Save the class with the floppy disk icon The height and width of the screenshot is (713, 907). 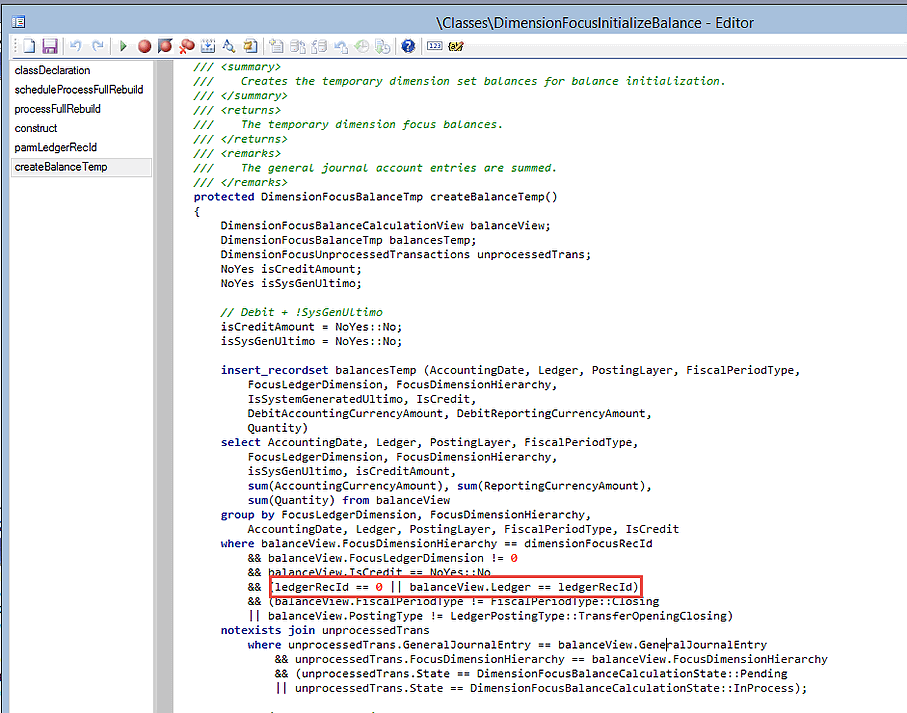(x=50, y=46)
